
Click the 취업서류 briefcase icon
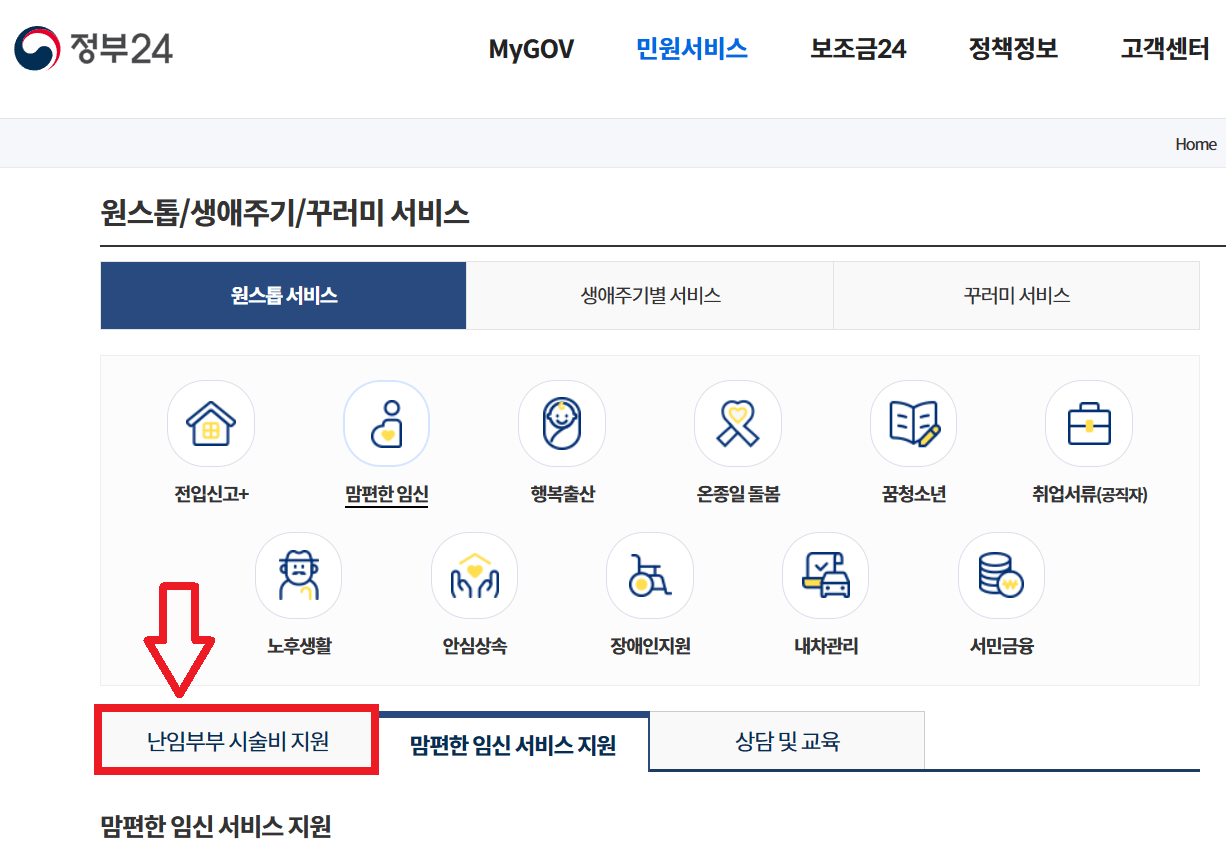click(x=1089, y=424)
